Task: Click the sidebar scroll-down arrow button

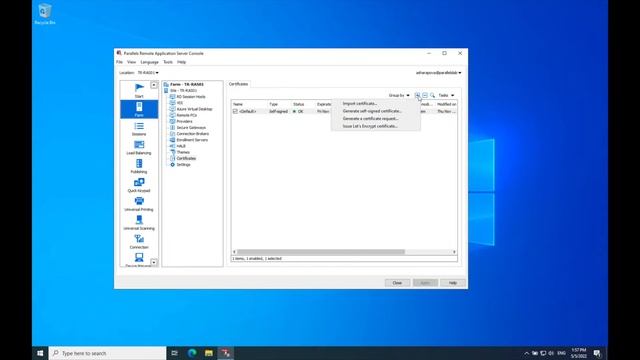Action: coord(154,262)
